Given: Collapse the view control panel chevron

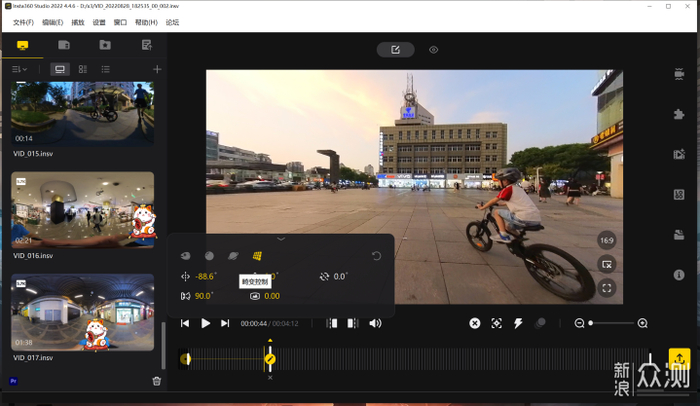Looking at the screenshot, I should click(281, 239).
